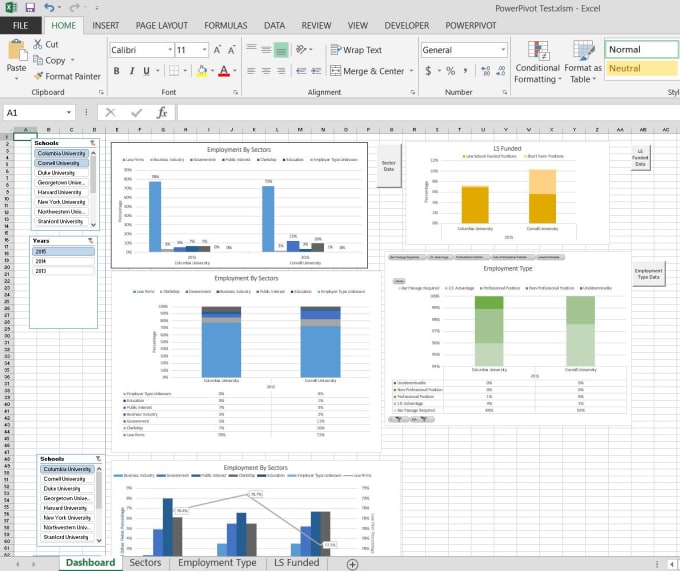The width and height of the screenshot is (680, 571).
Task: Copy the selected cells
Action: coord(49,60)
